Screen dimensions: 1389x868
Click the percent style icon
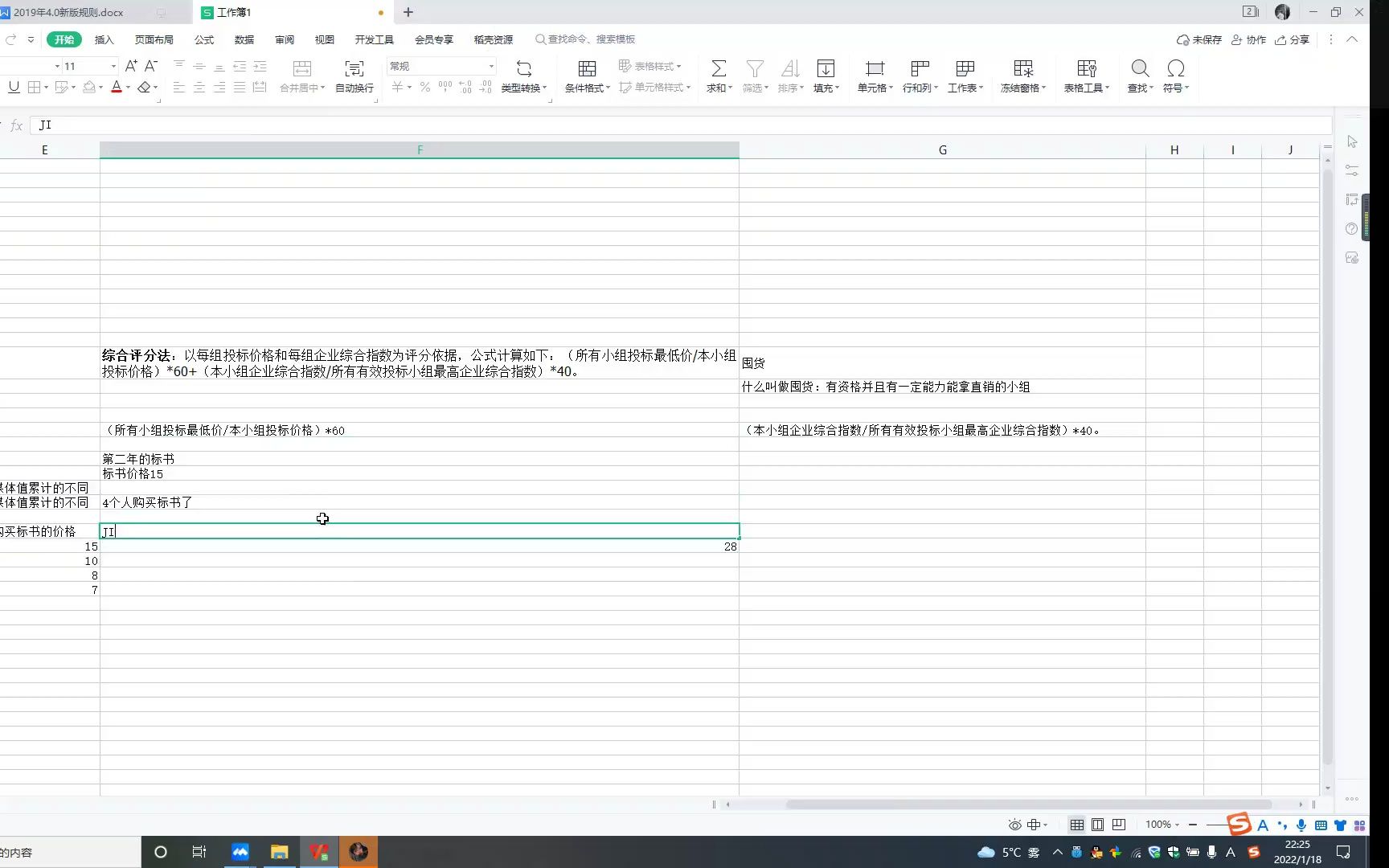425,87
